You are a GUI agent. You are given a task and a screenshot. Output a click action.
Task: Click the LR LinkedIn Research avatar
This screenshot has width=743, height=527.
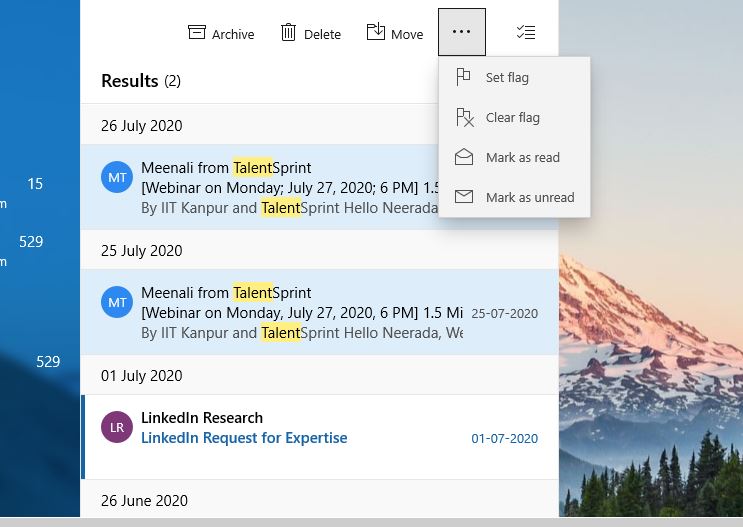[x=117, y=427]
